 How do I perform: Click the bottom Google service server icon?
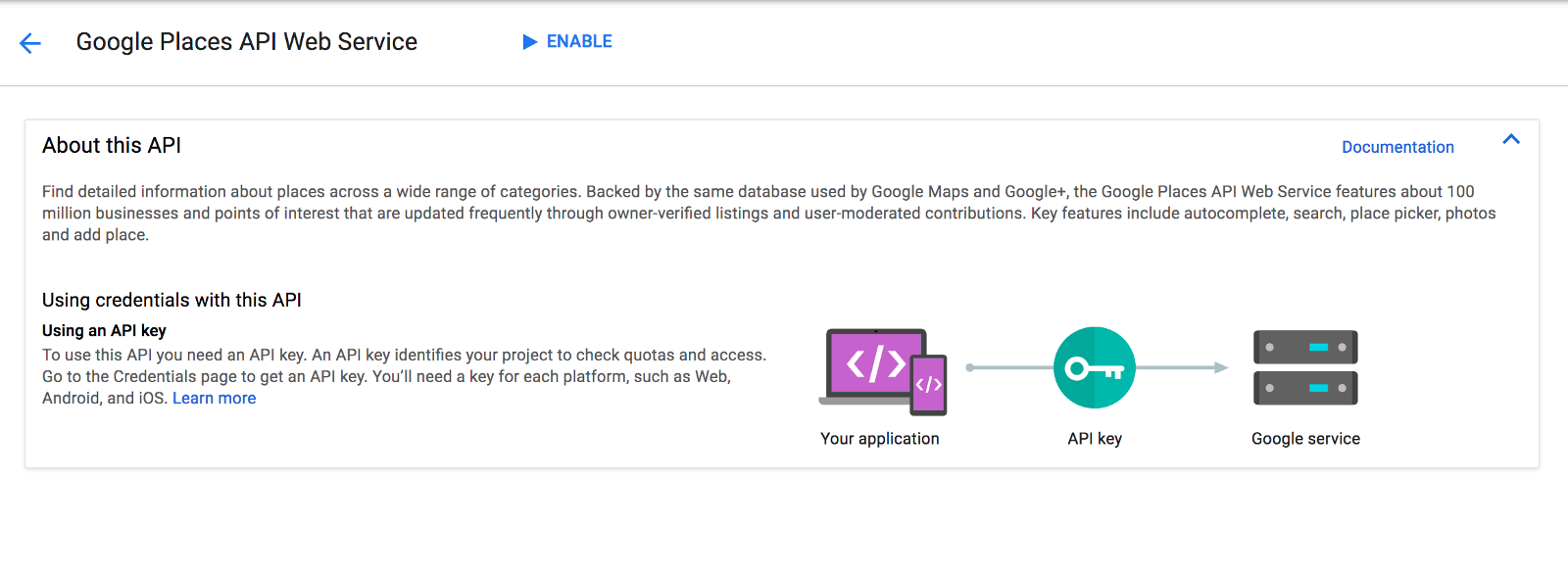(1305, 388)
